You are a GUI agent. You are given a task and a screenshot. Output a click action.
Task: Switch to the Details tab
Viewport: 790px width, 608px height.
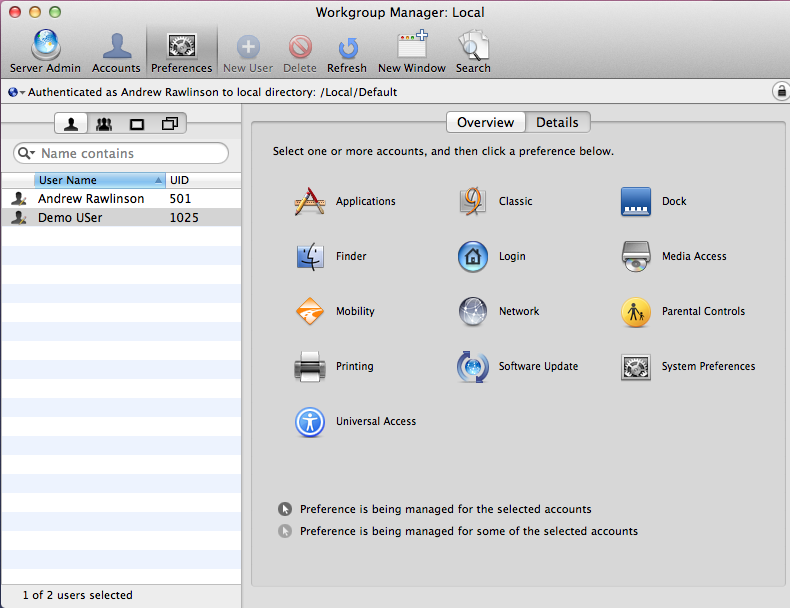tap(557, 122)
